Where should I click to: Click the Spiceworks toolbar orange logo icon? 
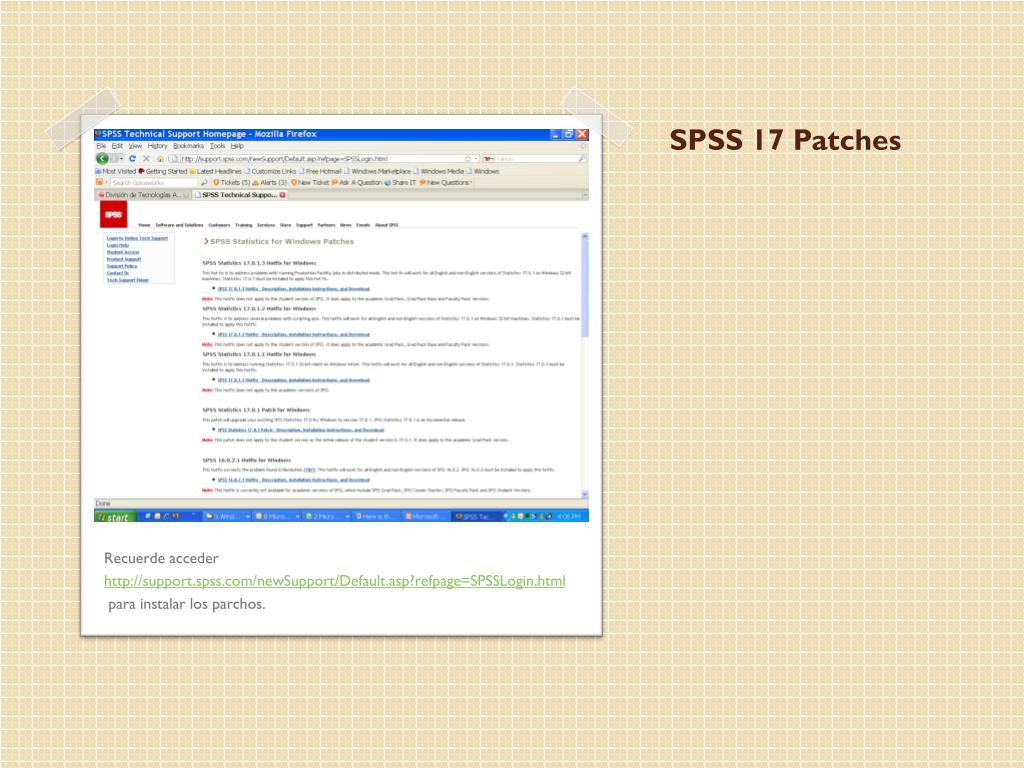(99, 183)
